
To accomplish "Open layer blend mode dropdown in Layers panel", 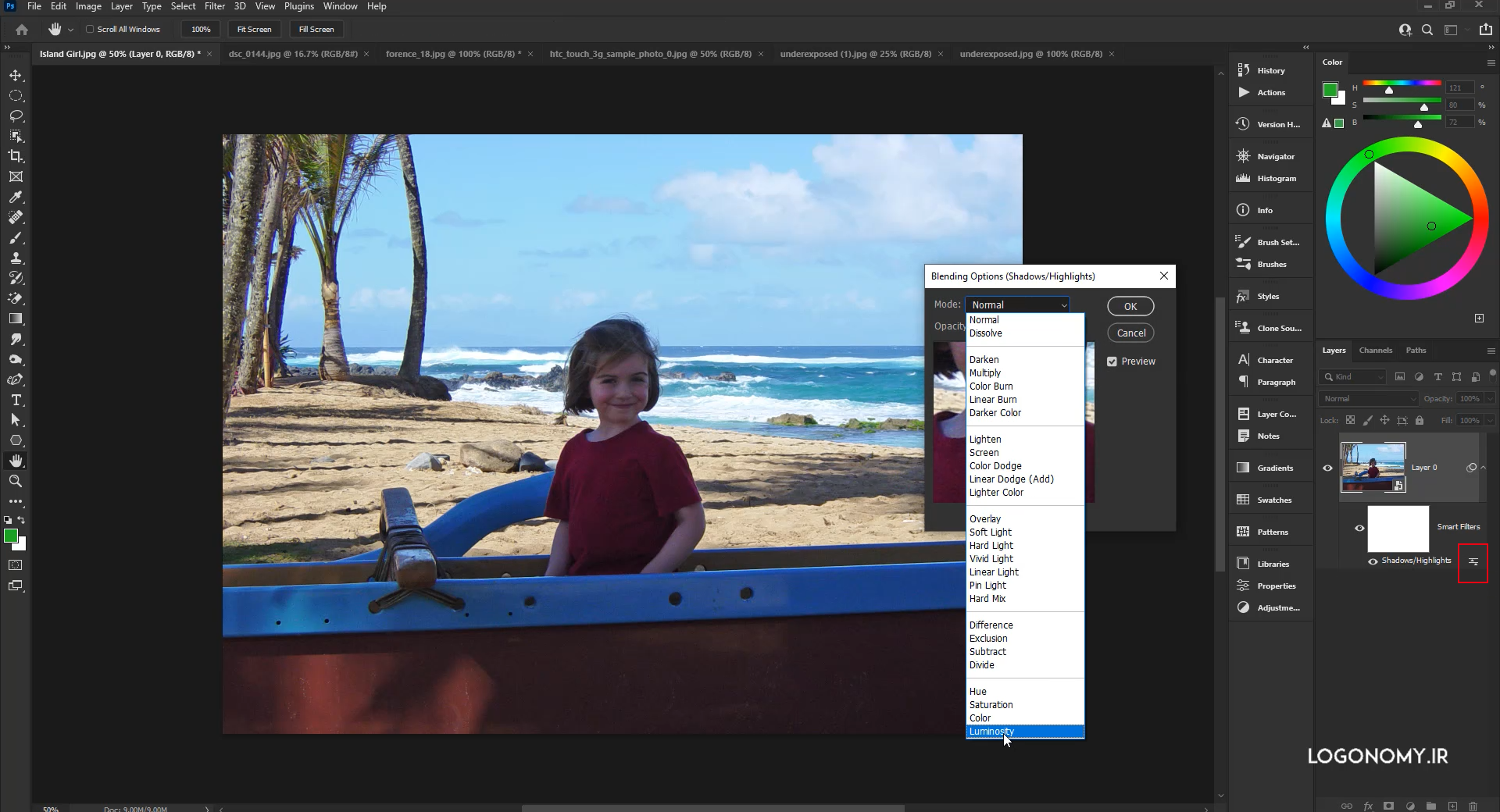I will coord(1368,398).
